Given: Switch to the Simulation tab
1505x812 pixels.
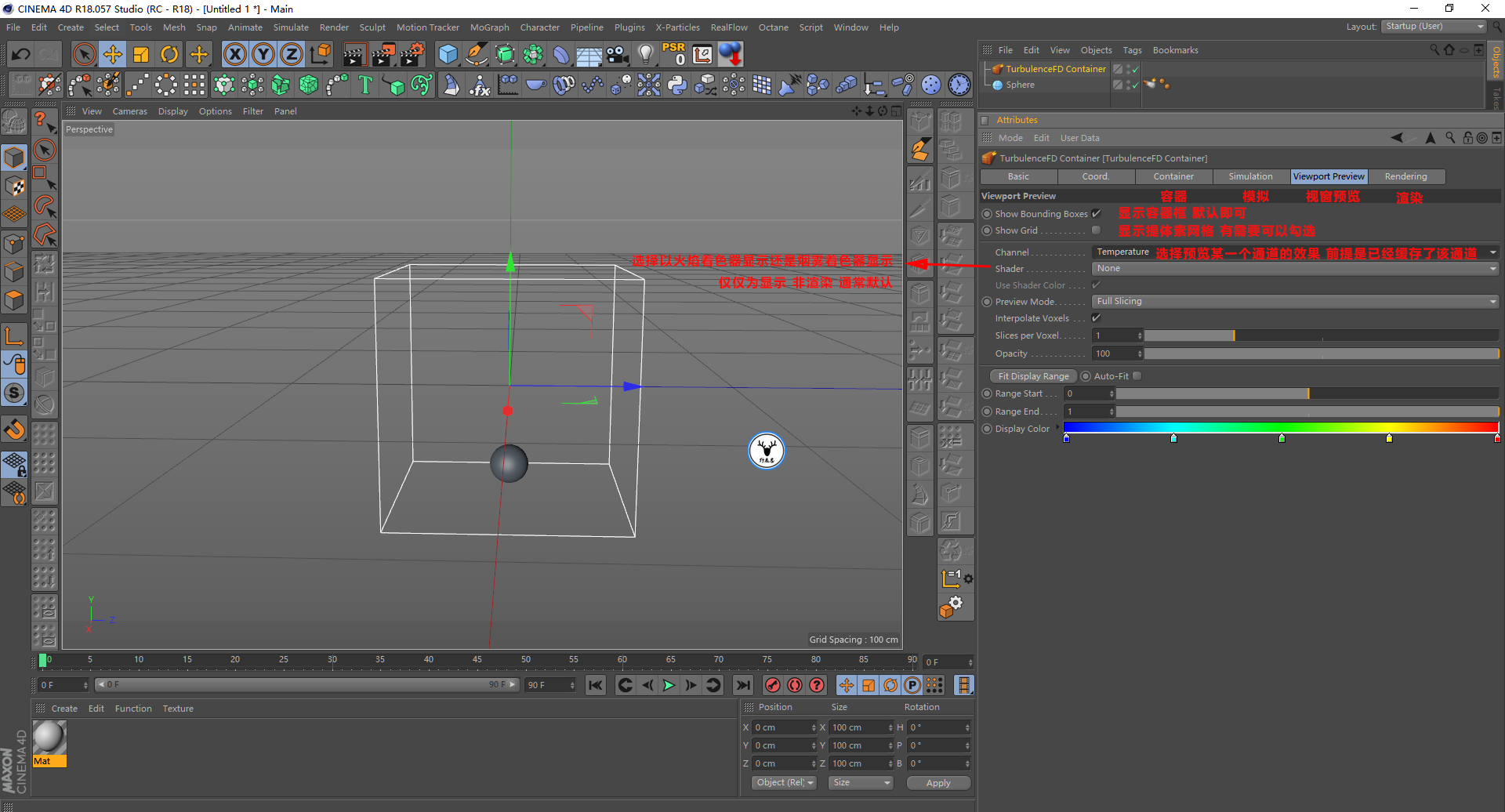Looking at the screenshot, I should click(x=1250, y=176).
